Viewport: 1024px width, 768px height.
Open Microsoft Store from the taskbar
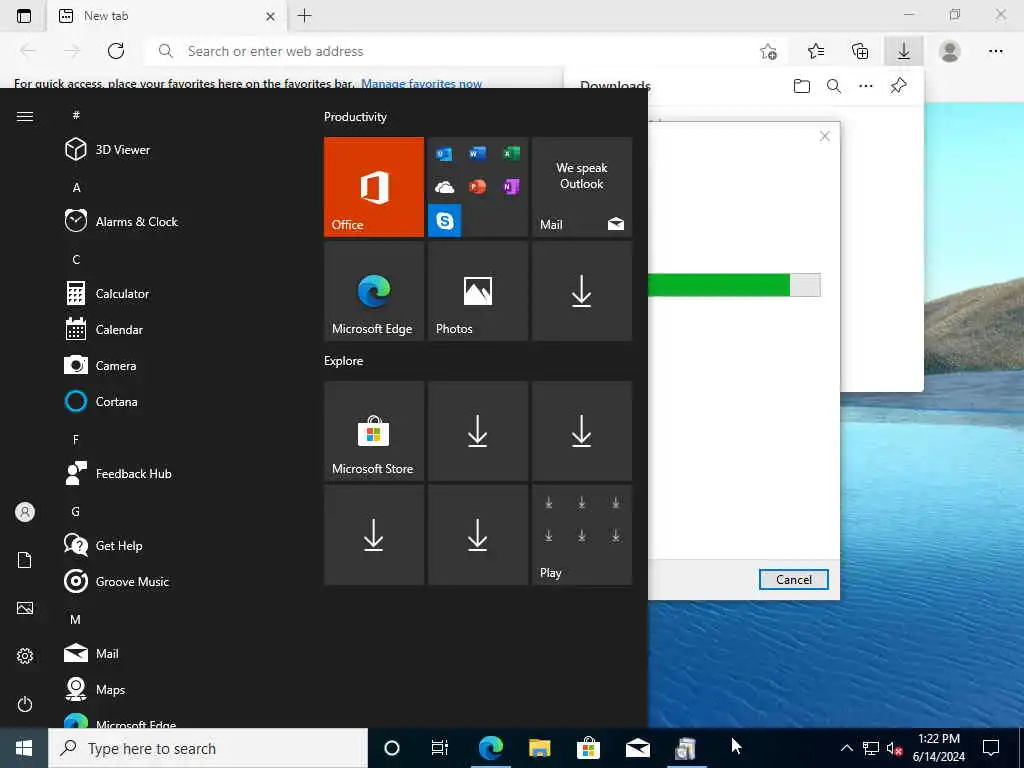click(588, 748)
